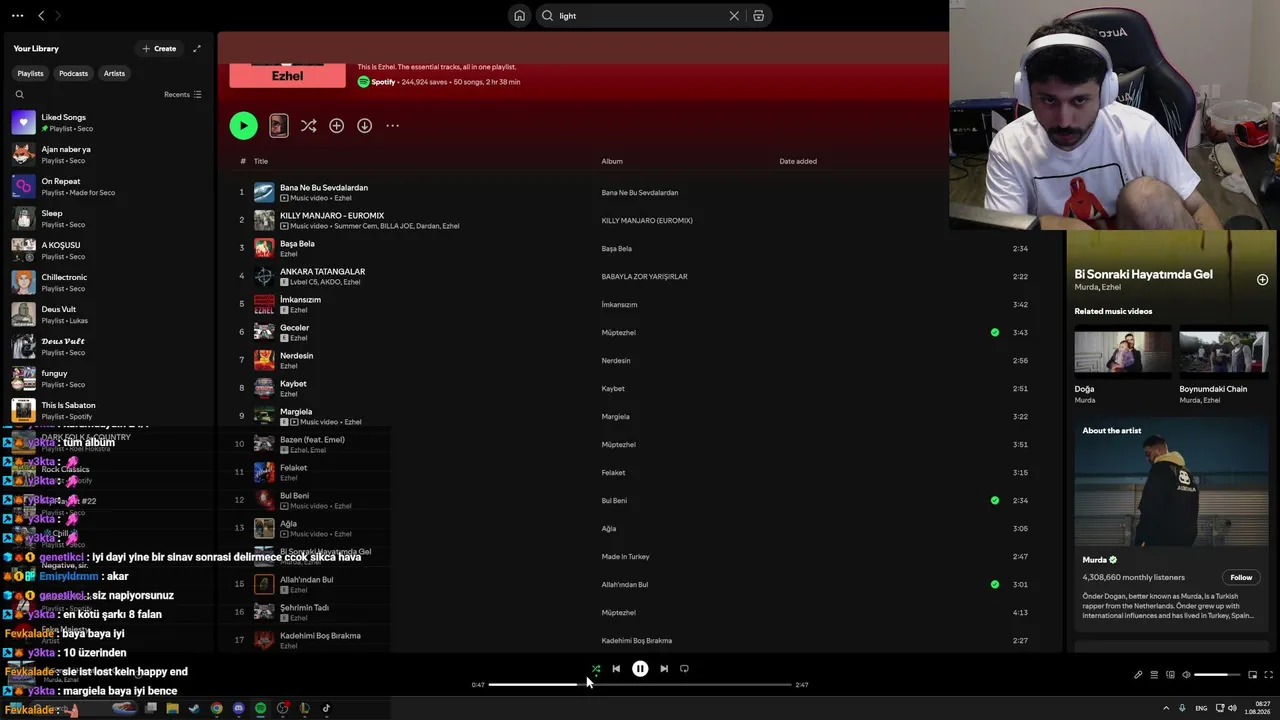
Task: Add 'Bi Sonraki Hayatımda Gel' to Liked Songs
Action: tap(1262, 280)
